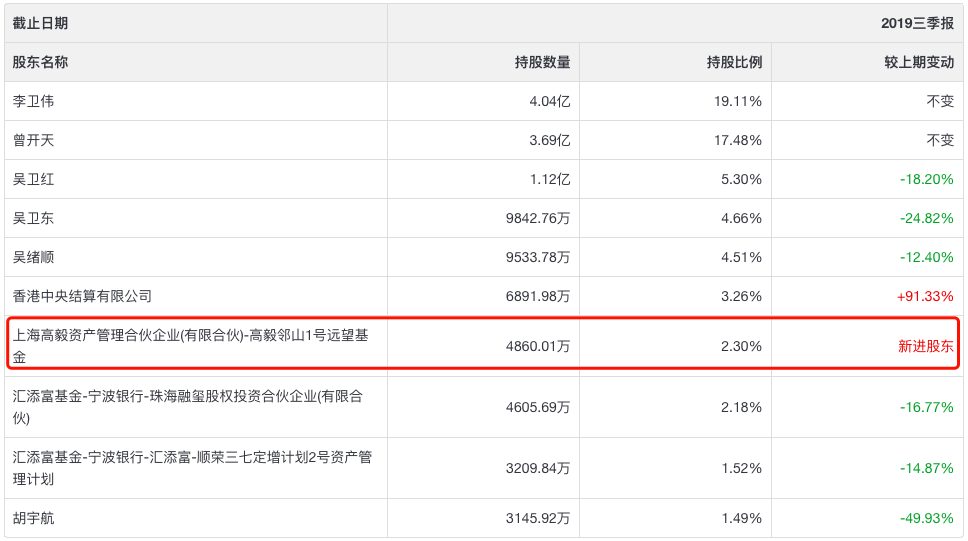Image resolution: width=968 pixels, height=541 pixels.
Task: Click the +91.33% change value
Action: pos(925,296)
